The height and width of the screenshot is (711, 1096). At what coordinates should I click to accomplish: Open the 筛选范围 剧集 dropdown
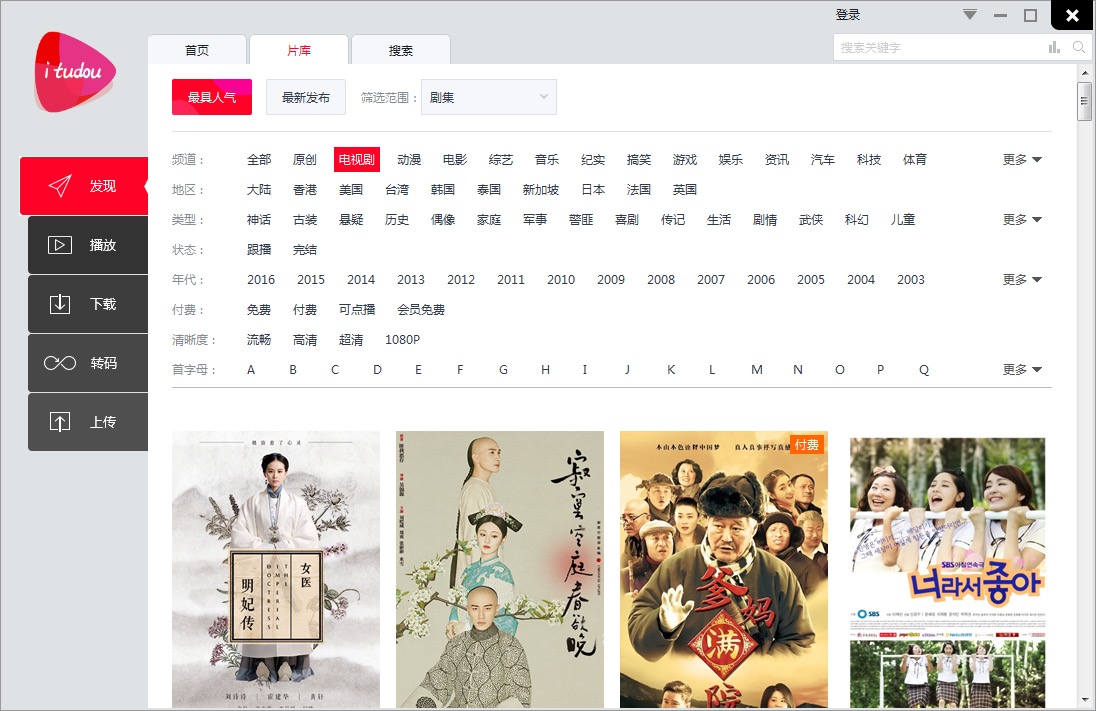489,97
